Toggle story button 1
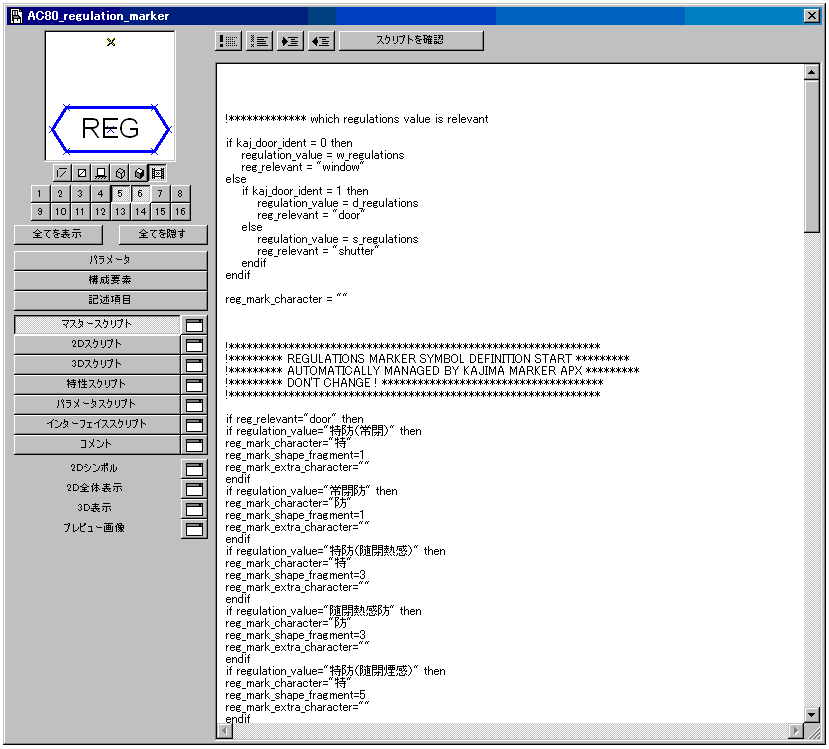 coord(39,194)
